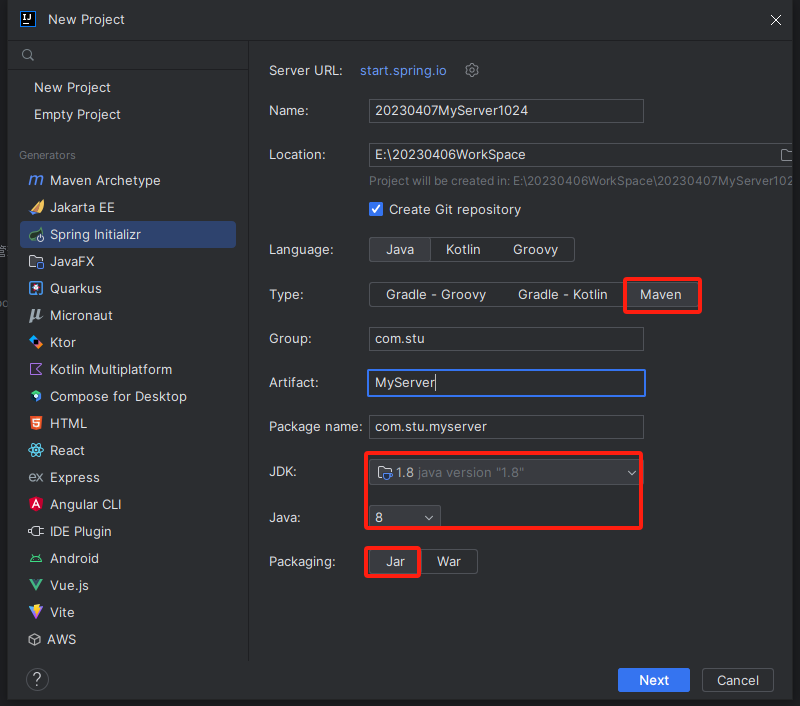Switch the build type to Gradle - Groovy

[x=436, y=295]
